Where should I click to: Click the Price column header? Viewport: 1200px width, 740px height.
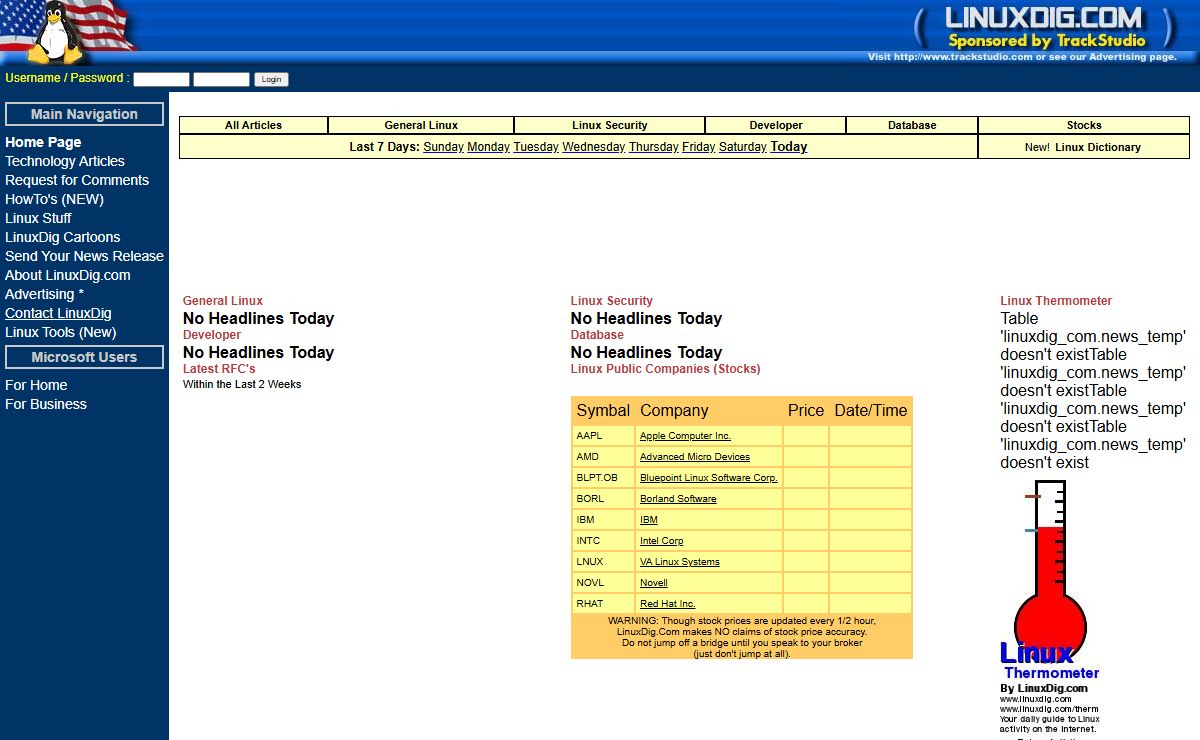[x=806, y=411]
